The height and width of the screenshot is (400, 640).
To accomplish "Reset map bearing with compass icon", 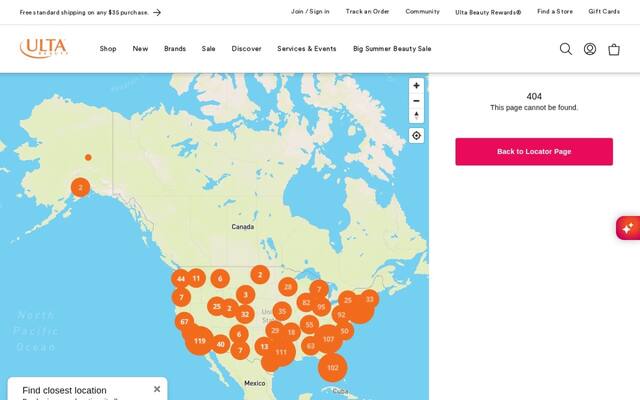I will [416, 116].
